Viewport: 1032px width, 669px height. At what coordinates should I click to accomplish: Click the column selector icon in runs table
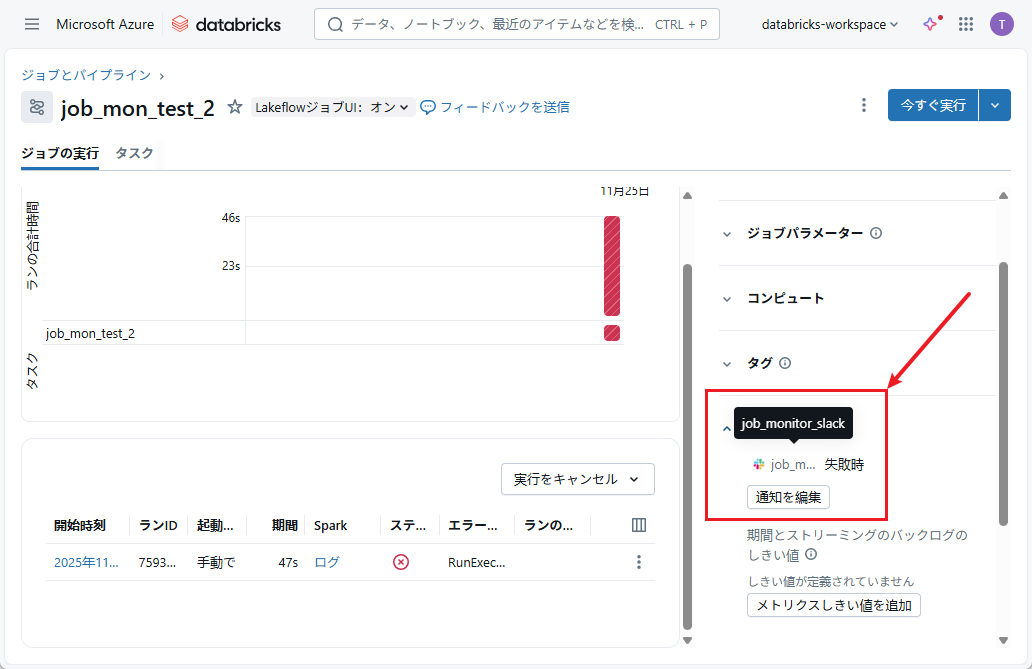[x=639, y=525]
